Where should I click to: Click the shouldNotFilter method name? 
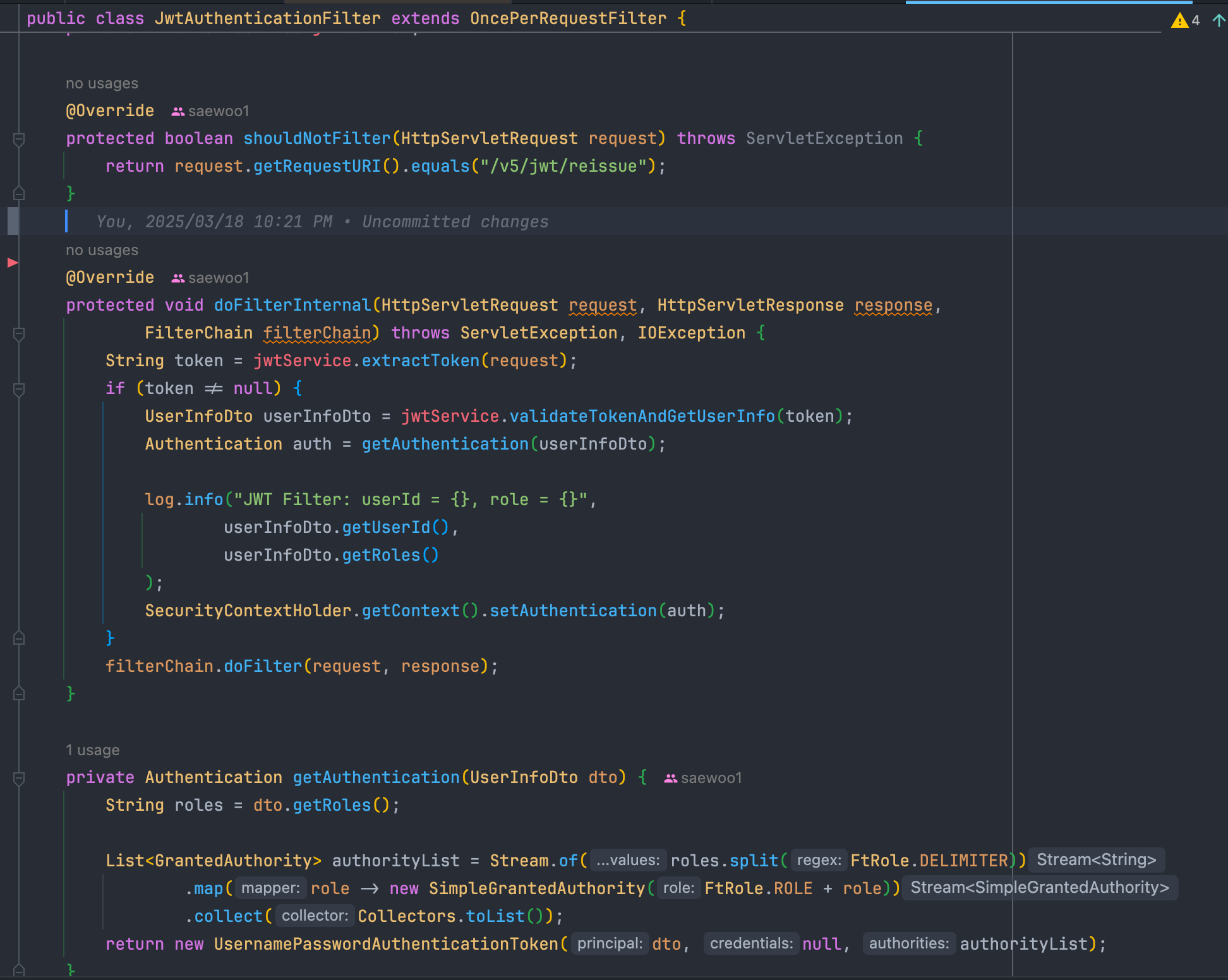pos(317,138)
